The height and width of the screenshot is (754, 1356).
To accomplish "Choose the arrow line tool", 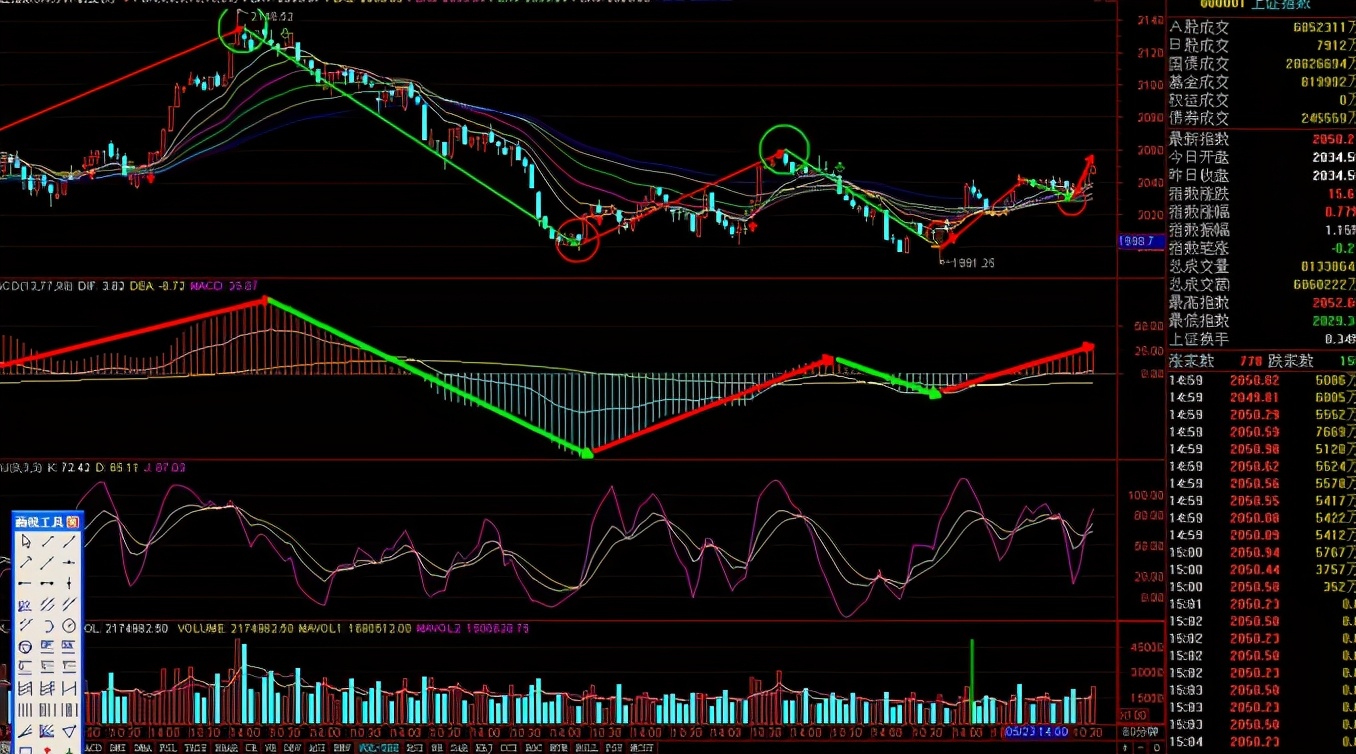I will (26, 563).
